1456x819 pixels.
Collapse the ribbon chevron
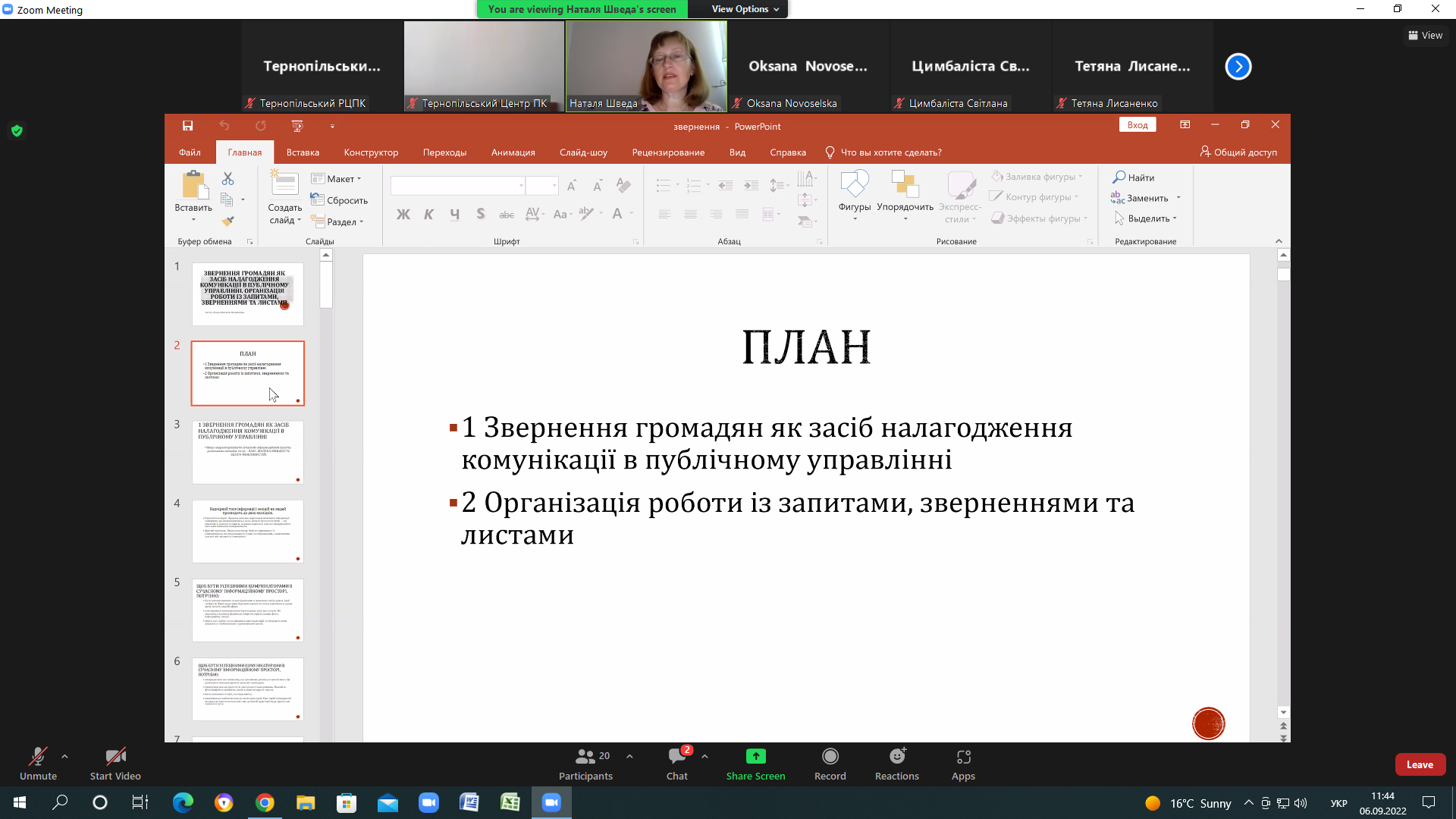click(1279, 241)
